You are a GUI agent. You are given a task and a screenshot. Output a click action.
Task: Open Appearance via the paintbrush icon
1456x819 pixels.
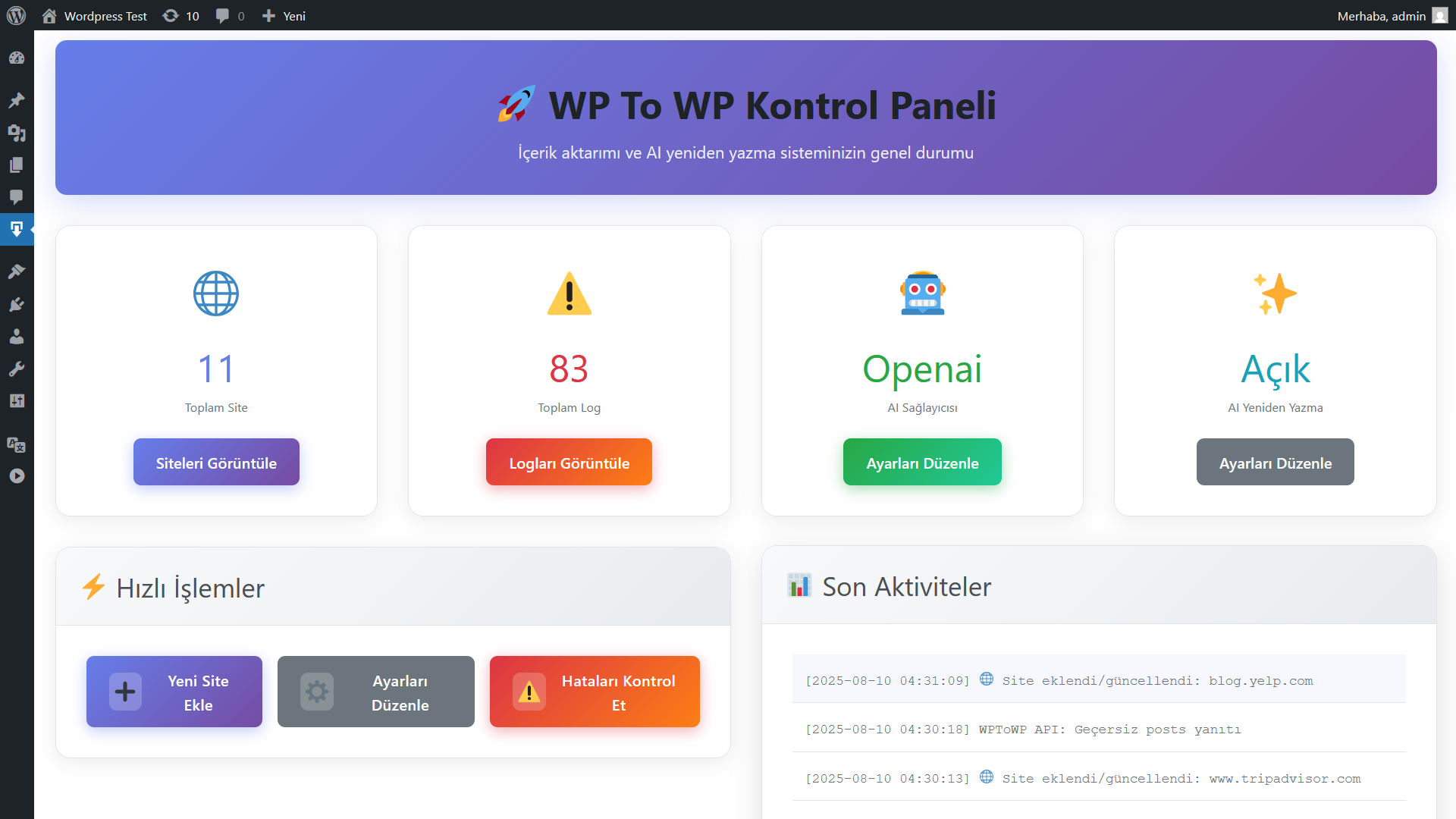point(17,271)
